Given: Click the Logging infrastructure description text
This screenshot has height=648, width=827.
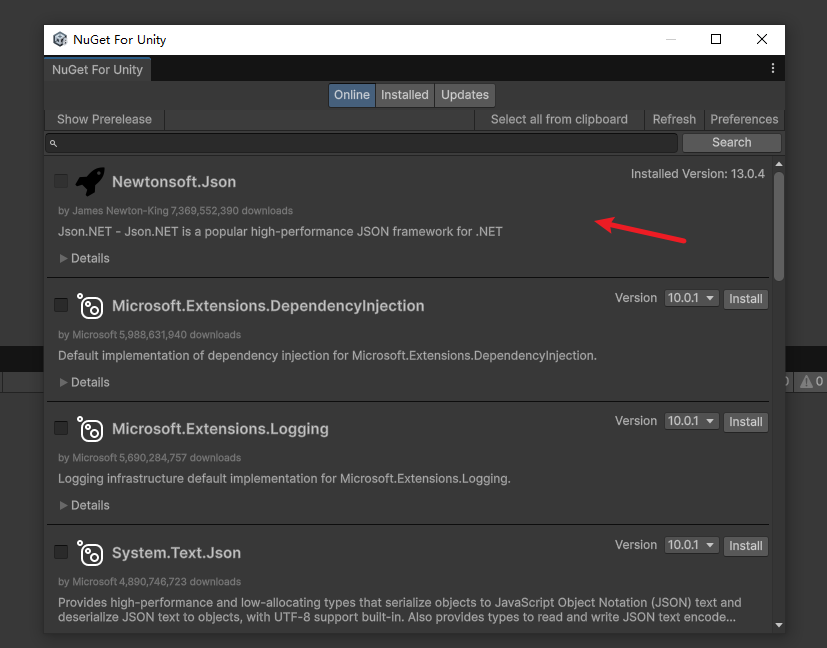Looking at the screenshot, I should (x=284, y=479).
